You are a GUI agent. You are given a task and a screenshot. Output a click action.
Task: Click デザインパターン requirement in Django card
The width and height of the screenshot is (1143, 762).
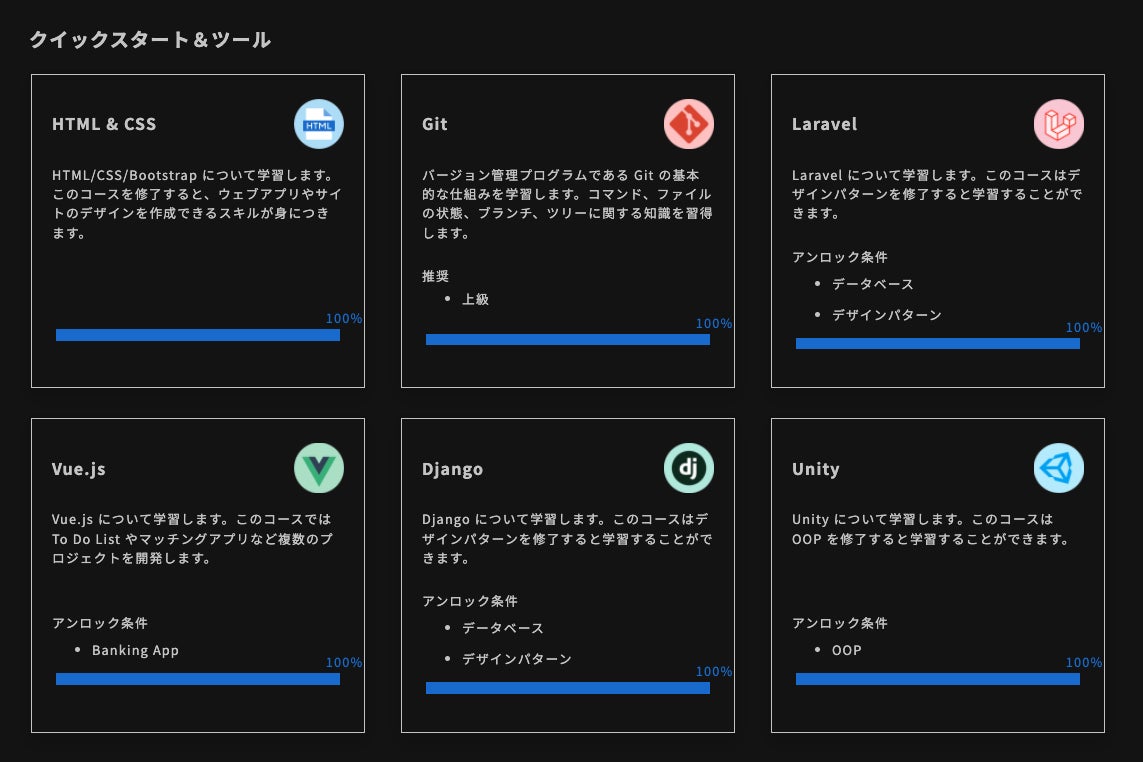coord(517,660)
